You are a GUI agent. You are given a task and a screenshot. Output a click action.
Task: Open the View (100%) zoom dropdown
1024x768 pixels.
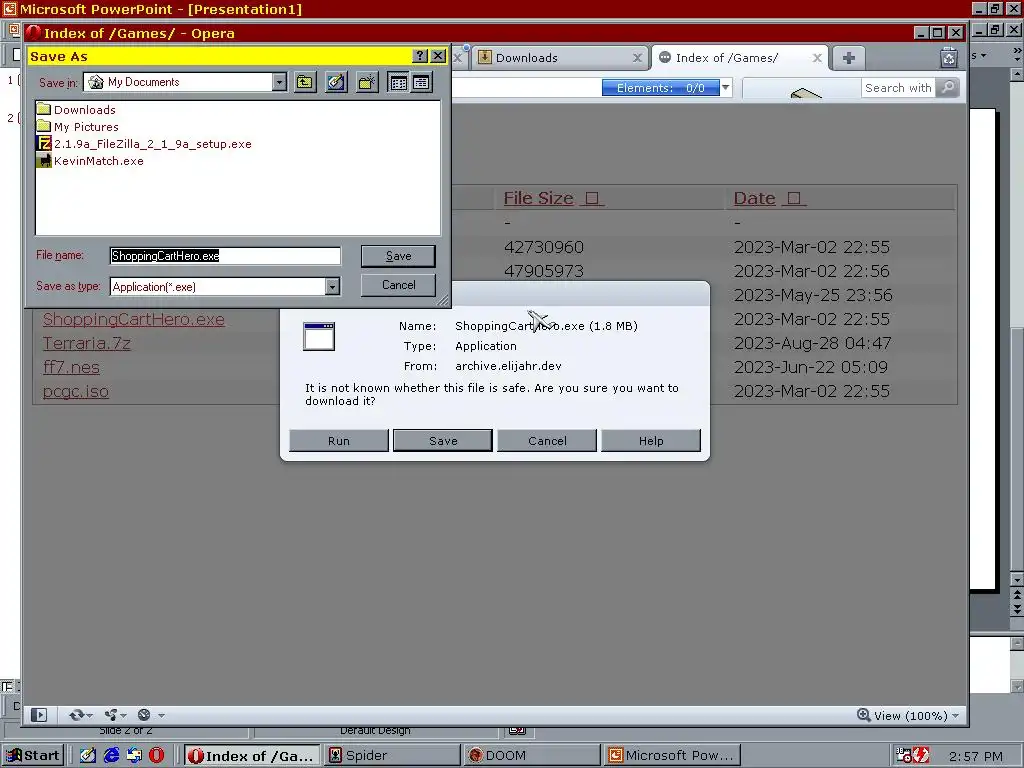pyautogui.click(x=917, y=716)
